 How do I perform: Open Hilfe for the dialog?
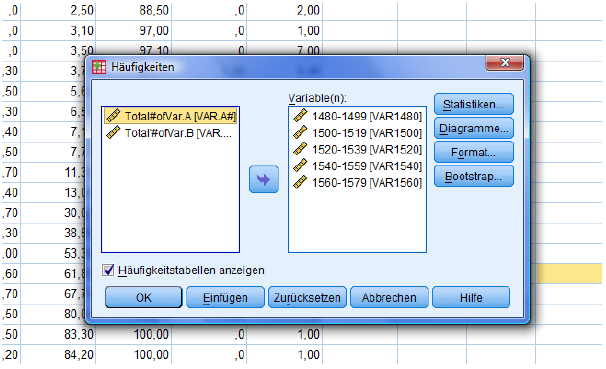[x=471, y=298]
